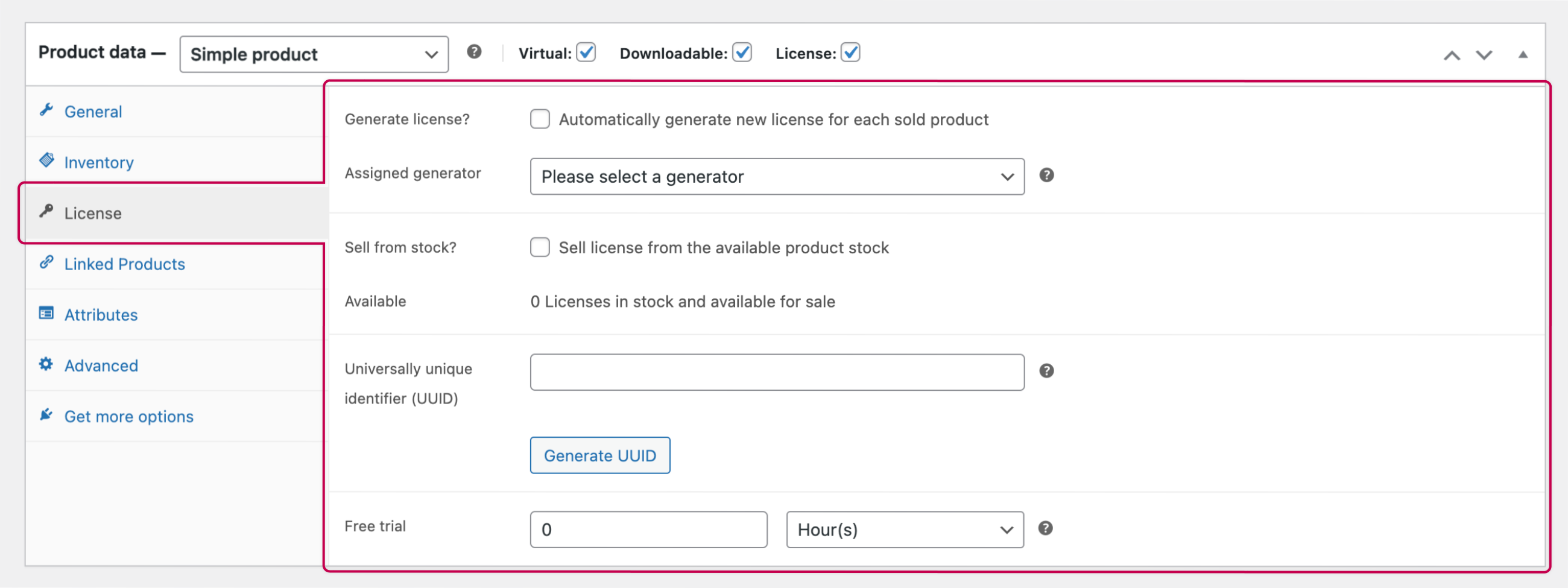The image size is (1568, 588).
Task: Click the tag icon next to Inventory
Action: [x=46, y=160]
